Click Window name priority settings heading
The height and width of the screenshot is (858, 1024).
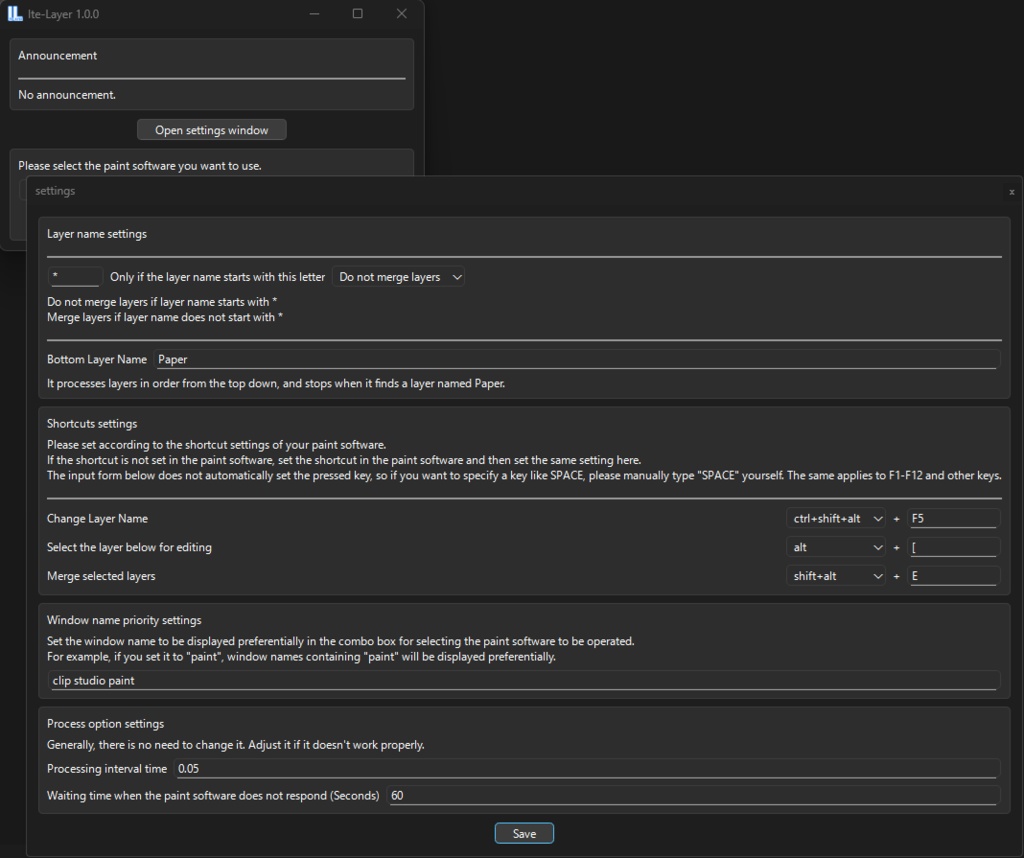pos(124,620)
